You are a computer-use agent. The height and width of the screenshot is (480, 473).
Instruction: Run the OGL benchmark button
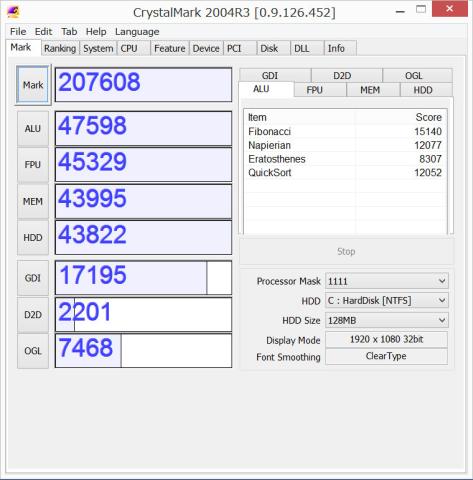[x=33, y=351]
